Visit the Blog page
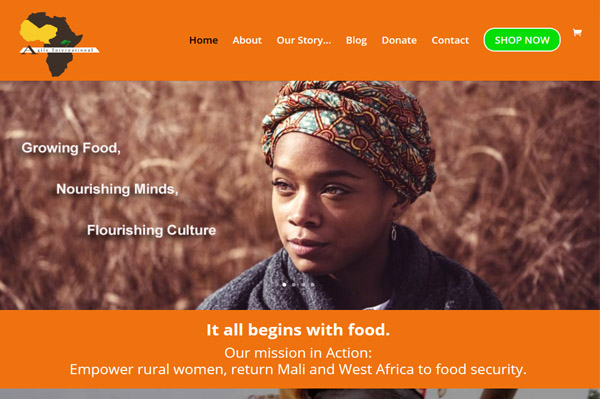Screen dimensions: 600x399 tap(356, 40)
